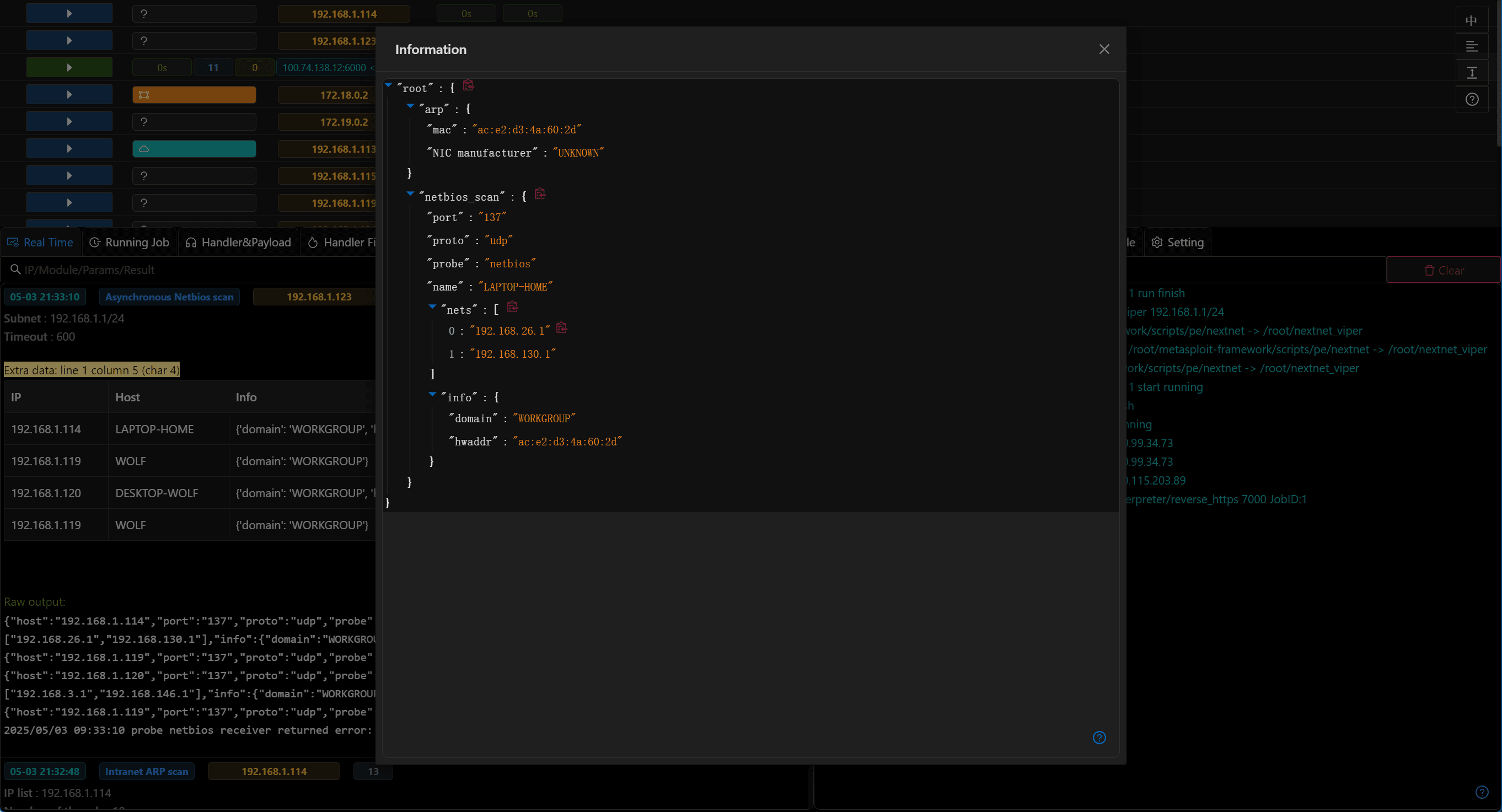Click the height adjust icon on right toolbar

[1472, 73]
